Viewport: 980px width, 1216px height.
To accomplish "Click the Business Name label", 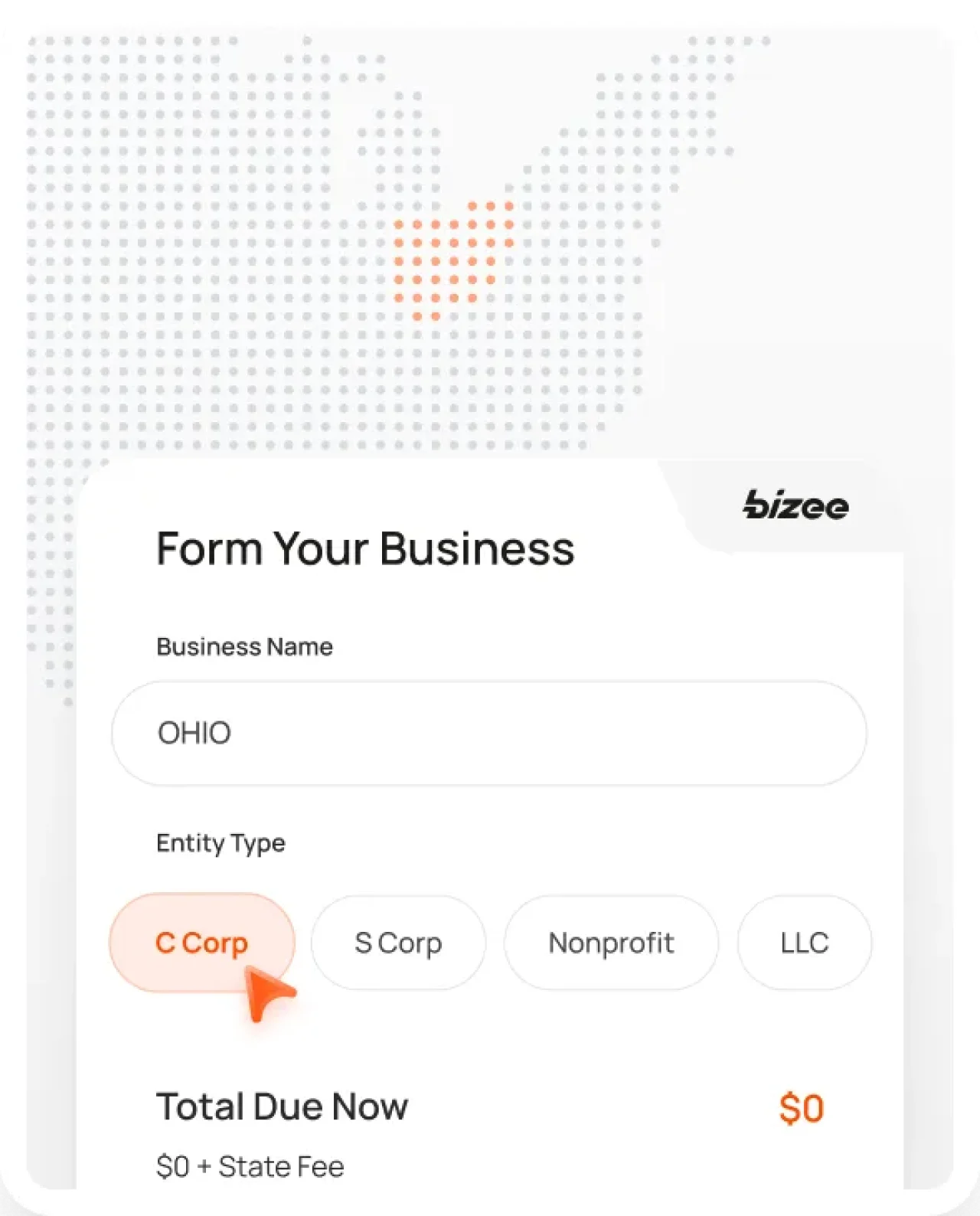I will (x=244, y=646).
